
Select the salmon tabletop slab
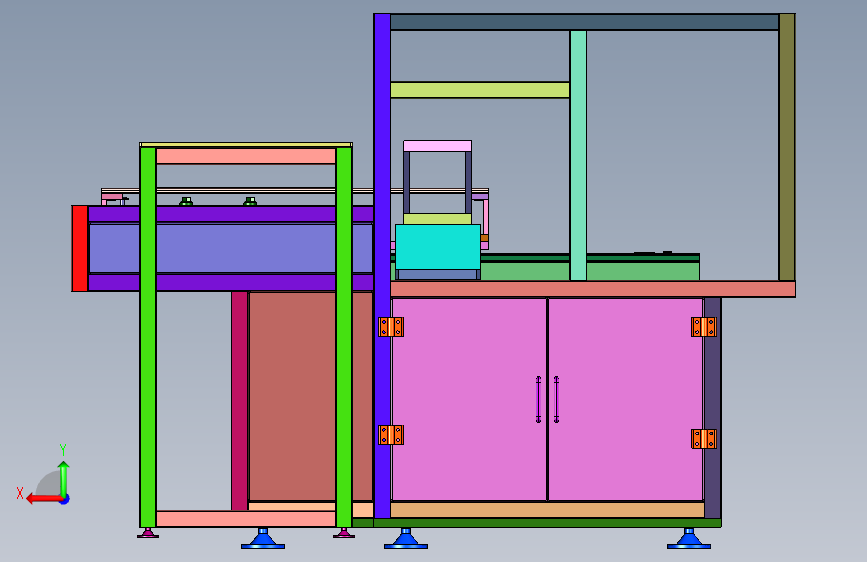click(593, 289)
